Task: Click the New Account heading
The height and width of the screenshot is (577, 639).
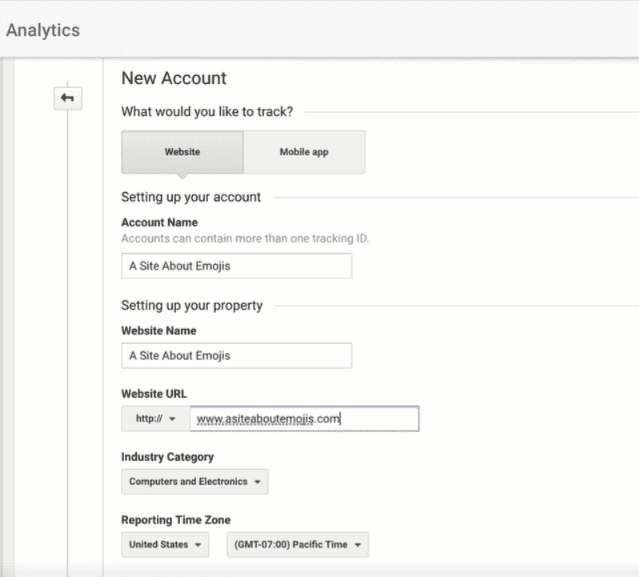Action: pos(174,78)
